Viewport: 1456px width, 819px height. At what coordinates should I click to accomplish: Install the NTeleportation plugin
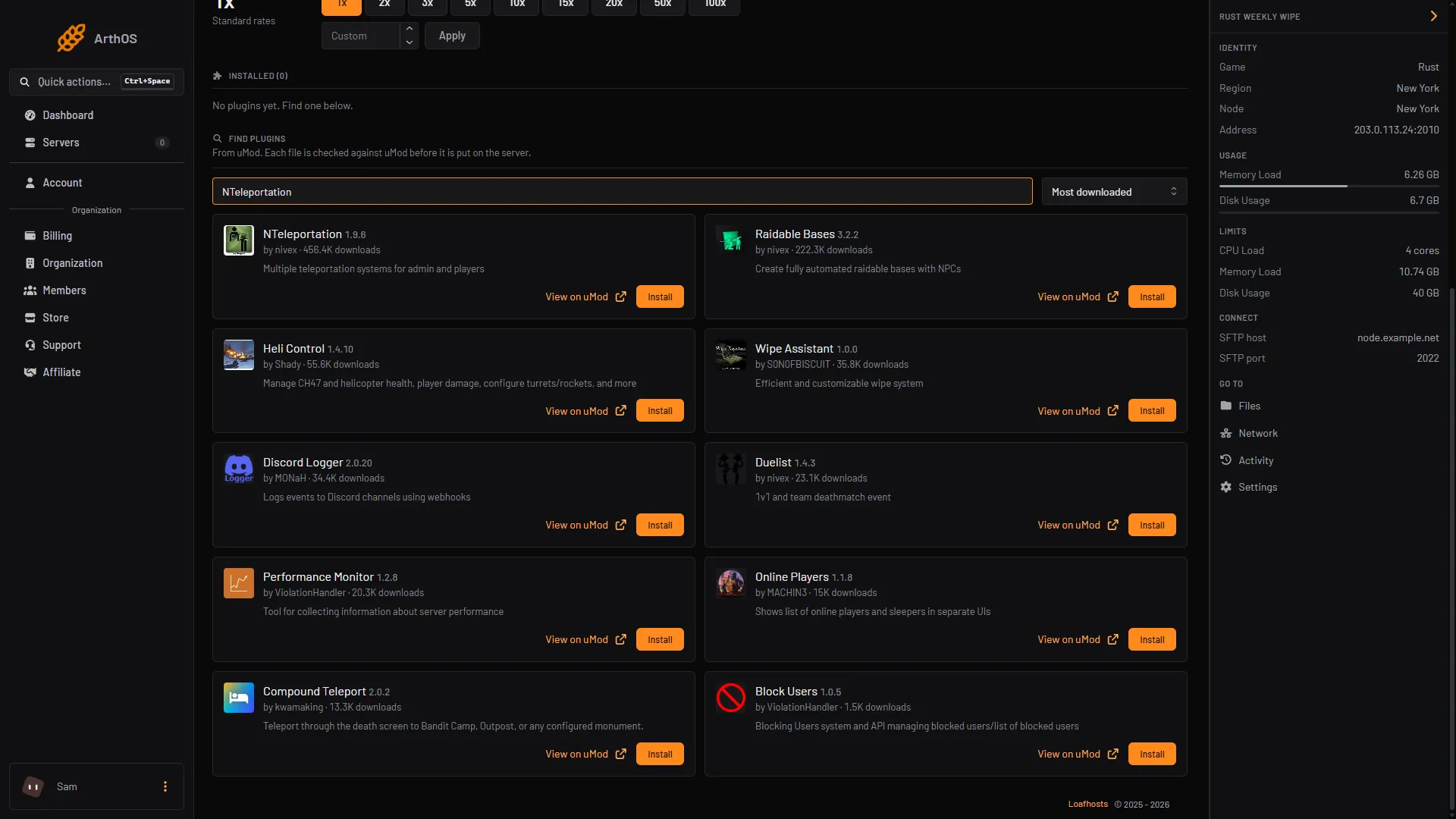click(x=660, y=297)
